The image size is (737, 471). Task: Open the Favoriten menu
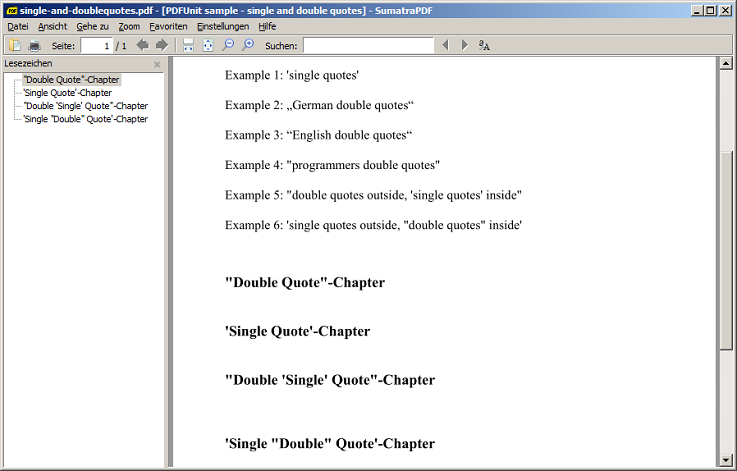(168, 26)
